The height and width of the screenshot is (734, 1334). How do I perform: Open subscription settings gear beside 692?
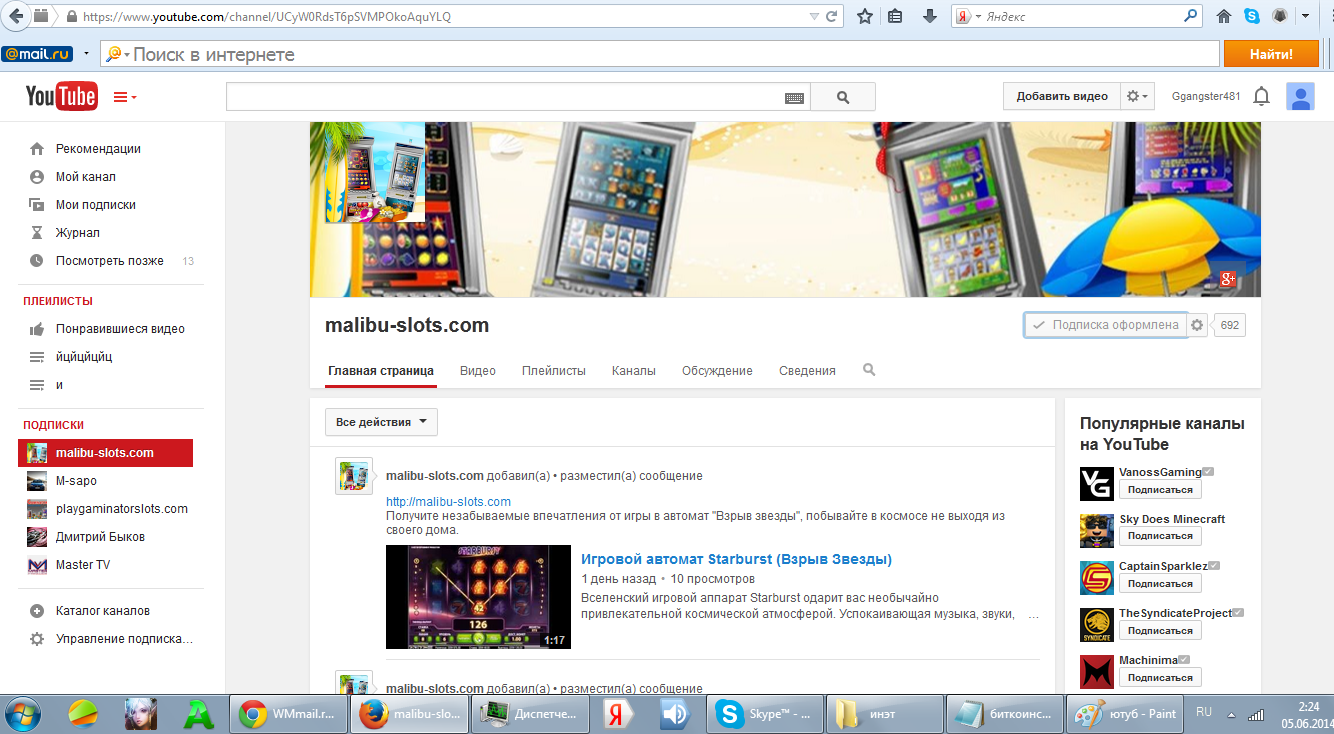pyautogui.click(x=1198, y=325)
